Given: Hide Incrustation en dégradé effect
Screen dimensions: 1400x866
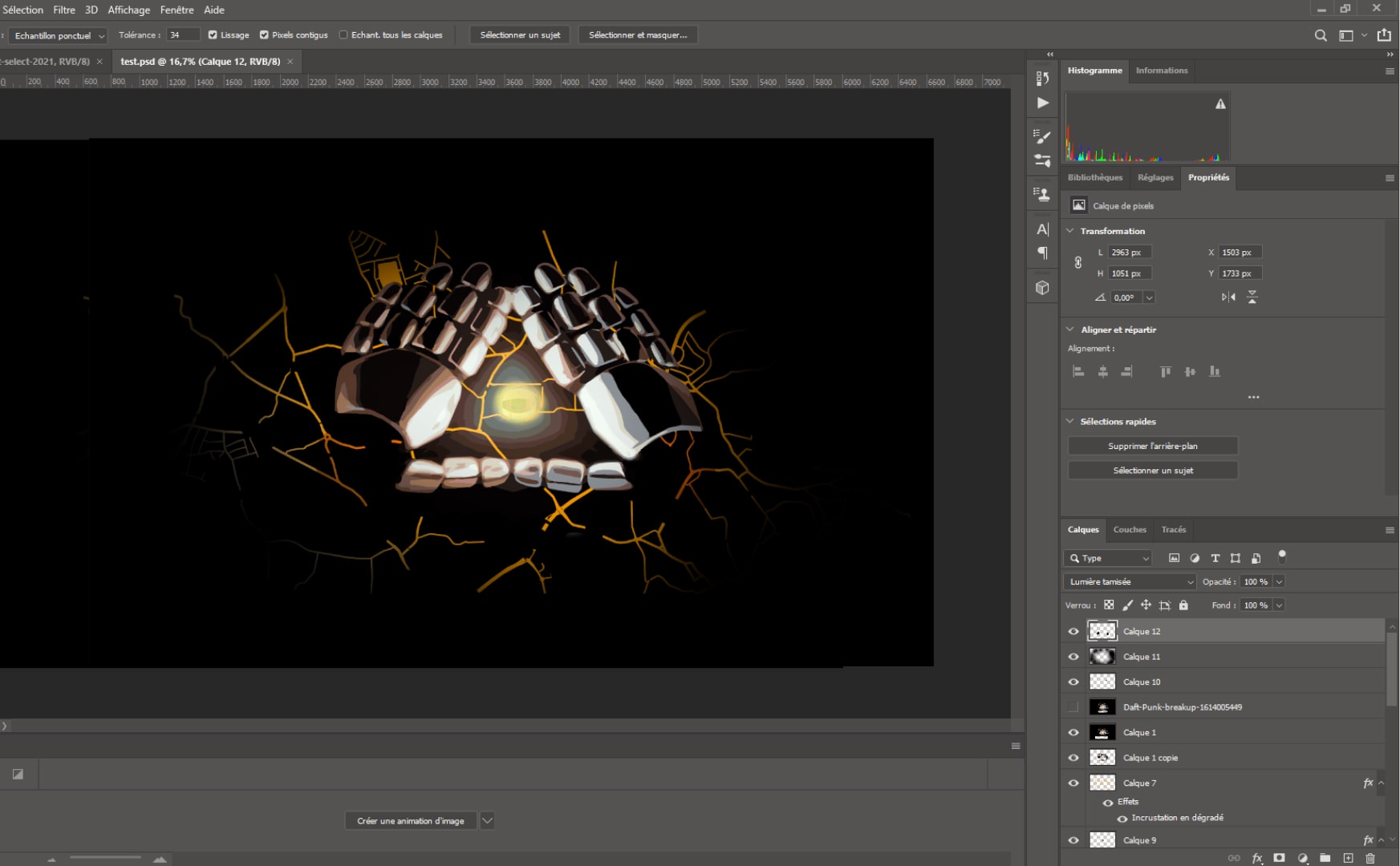Looking at the screenshot, I should coord(1122,819).
